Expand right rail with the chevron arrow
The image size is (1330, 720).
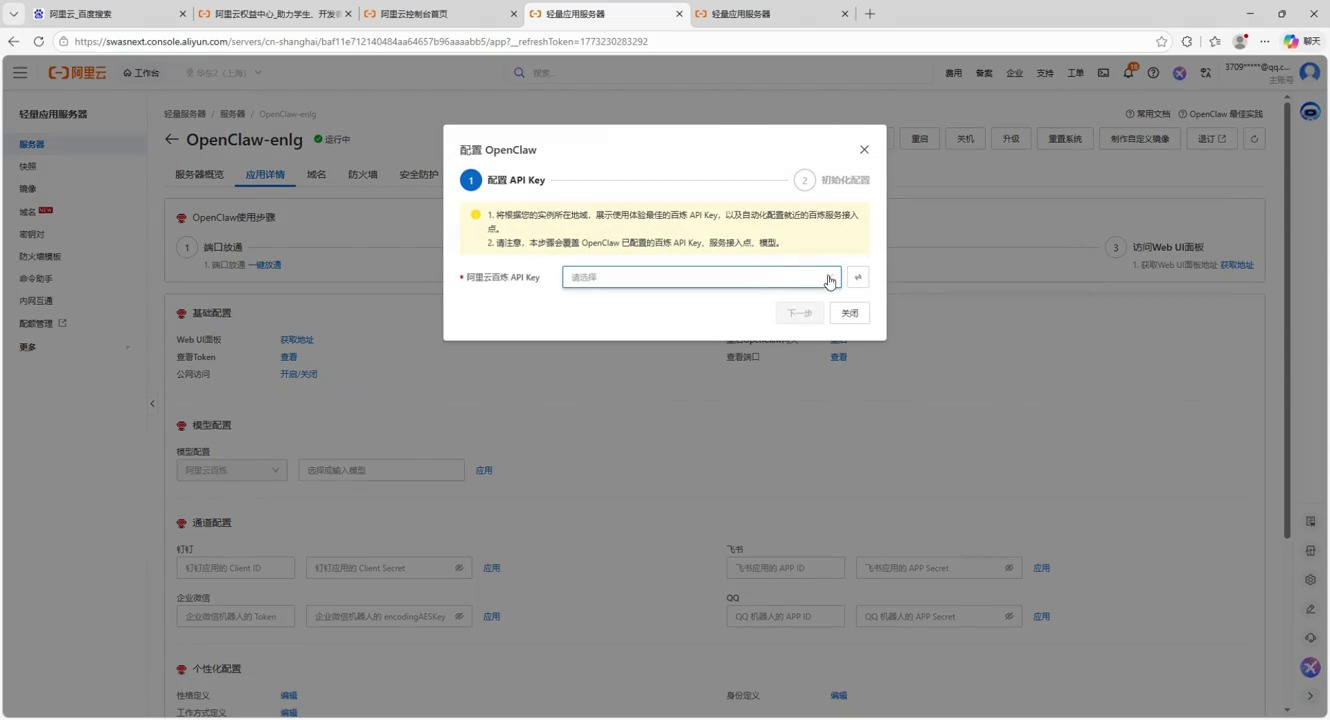tap(1310, 696)
